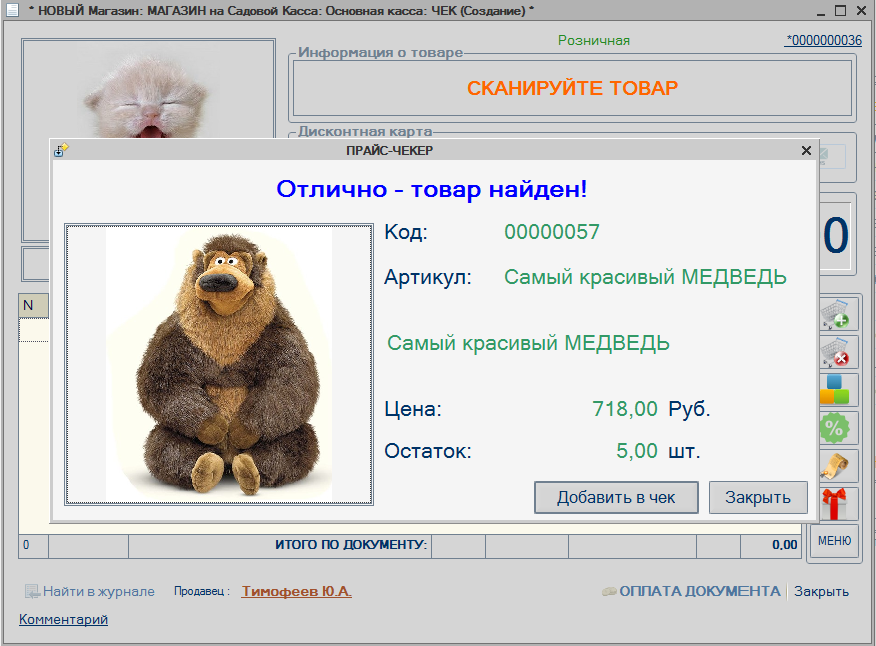
Task: Click the total 0.00 in footer
Action: coord(784,545)
